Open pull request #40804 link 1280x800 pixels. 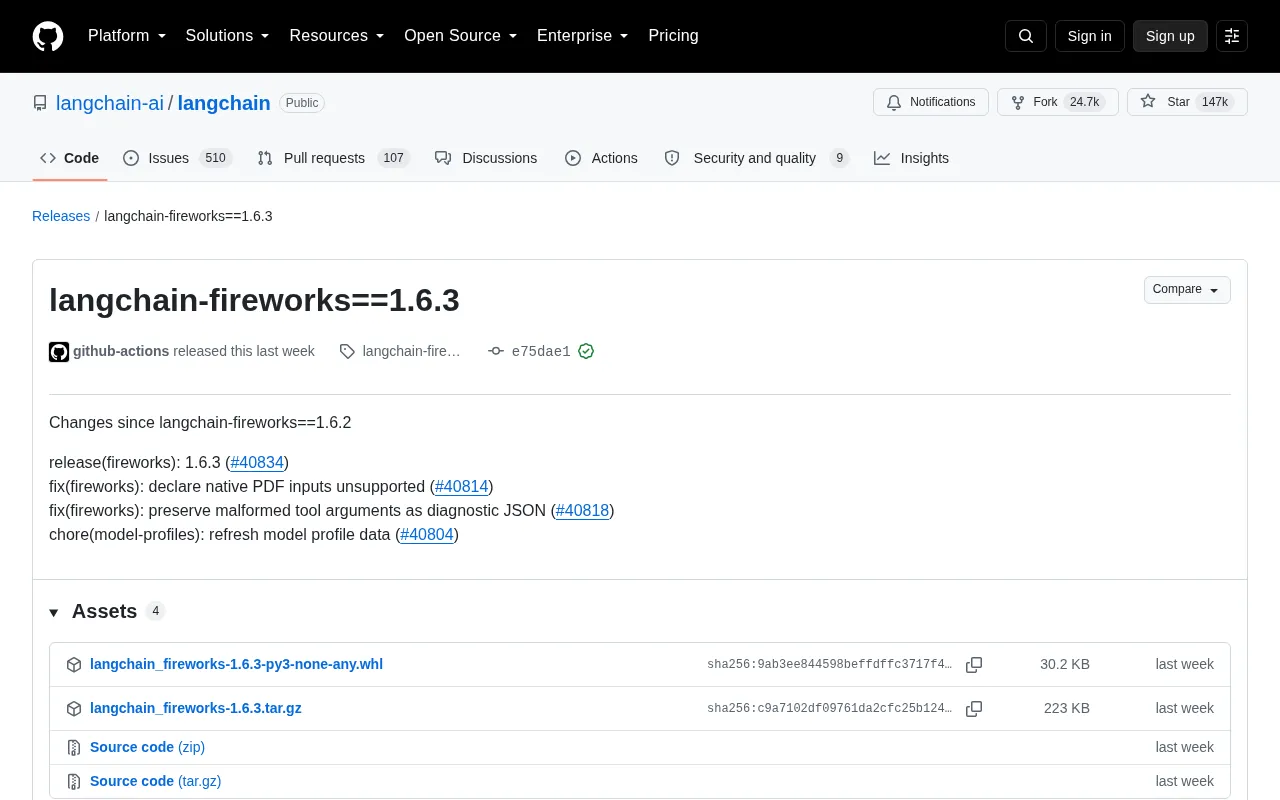[x=427, y=534]
